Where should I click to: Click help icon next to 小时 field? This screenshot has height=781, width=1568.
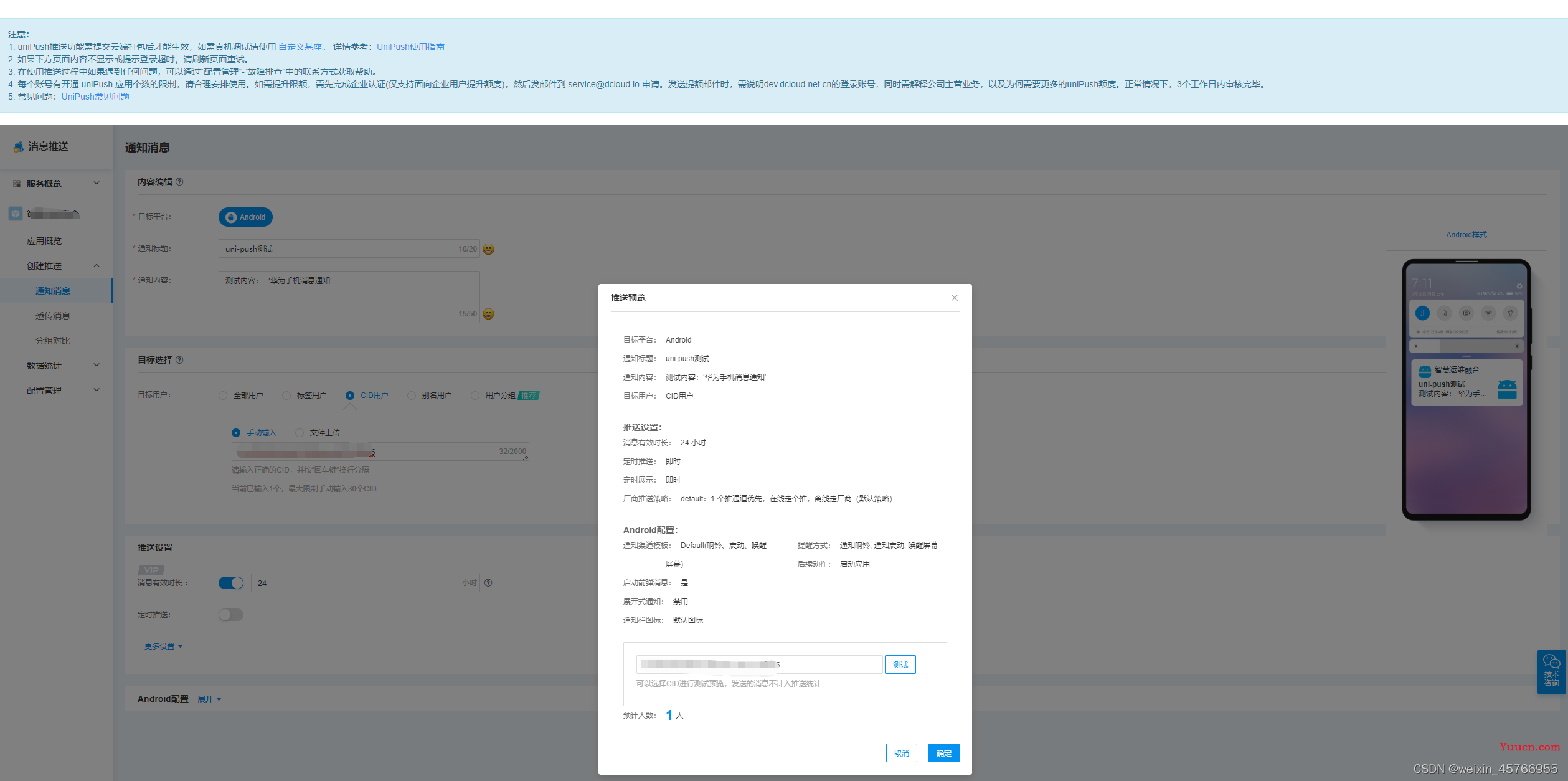pos(488,583)
